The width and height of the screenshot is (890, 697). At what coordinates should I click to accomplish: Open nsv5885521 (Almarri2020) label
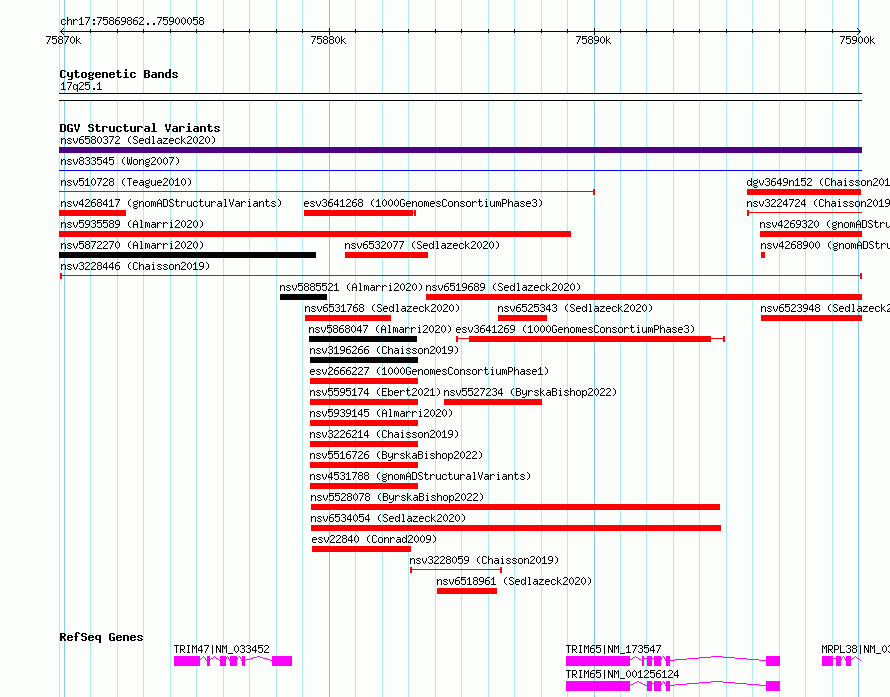tap(351, 287)
